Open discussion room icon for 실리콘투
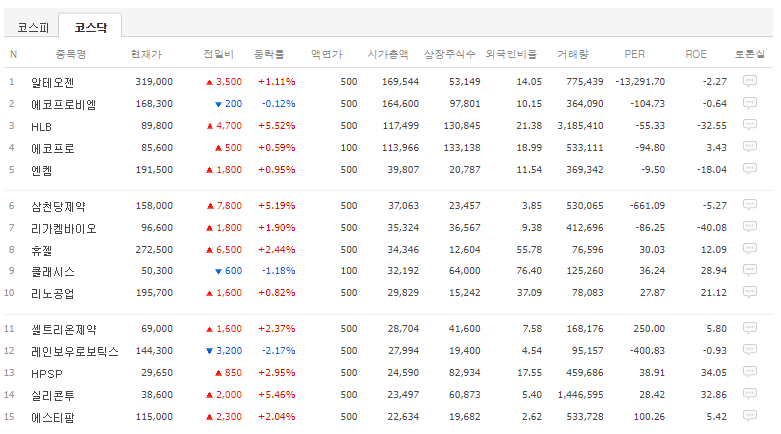Viewport: 781px width, 434px height. [750, 394]
